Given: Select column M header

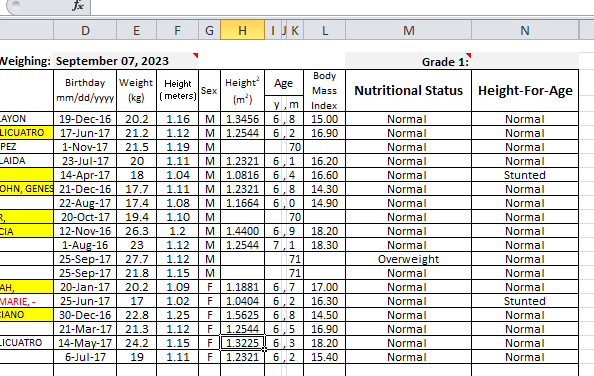Looking at the screenshot, I should tap(408, 30).
